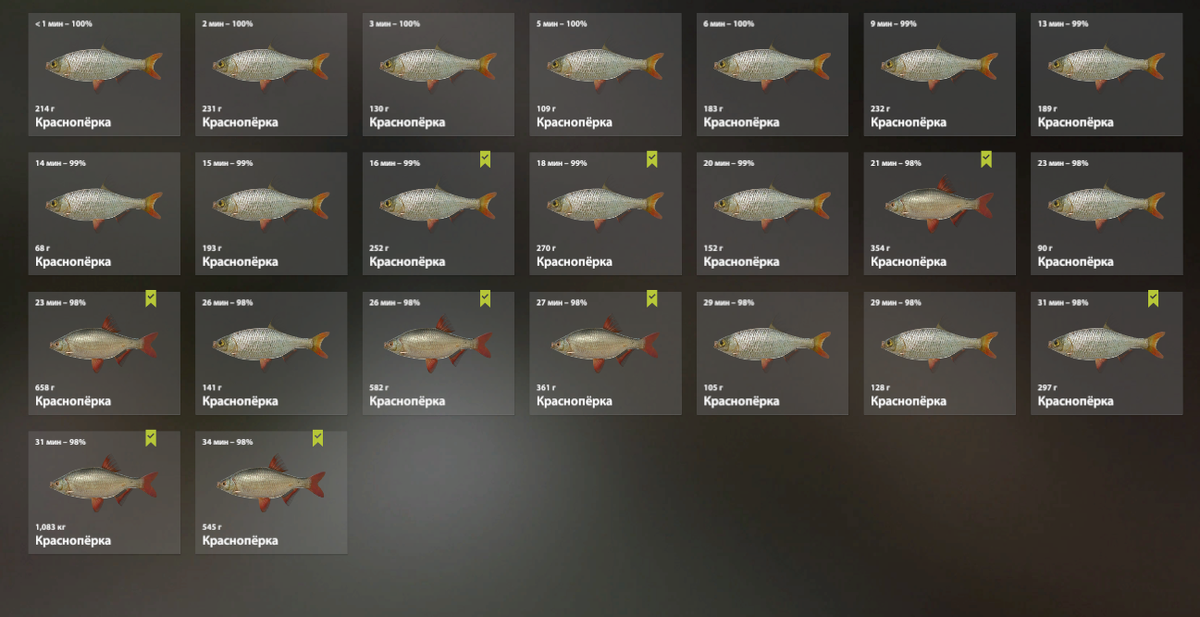Select the 214 г Краснопёрка fish card
The height and width of the screenshot is (617, 1200).
[104, 74]
